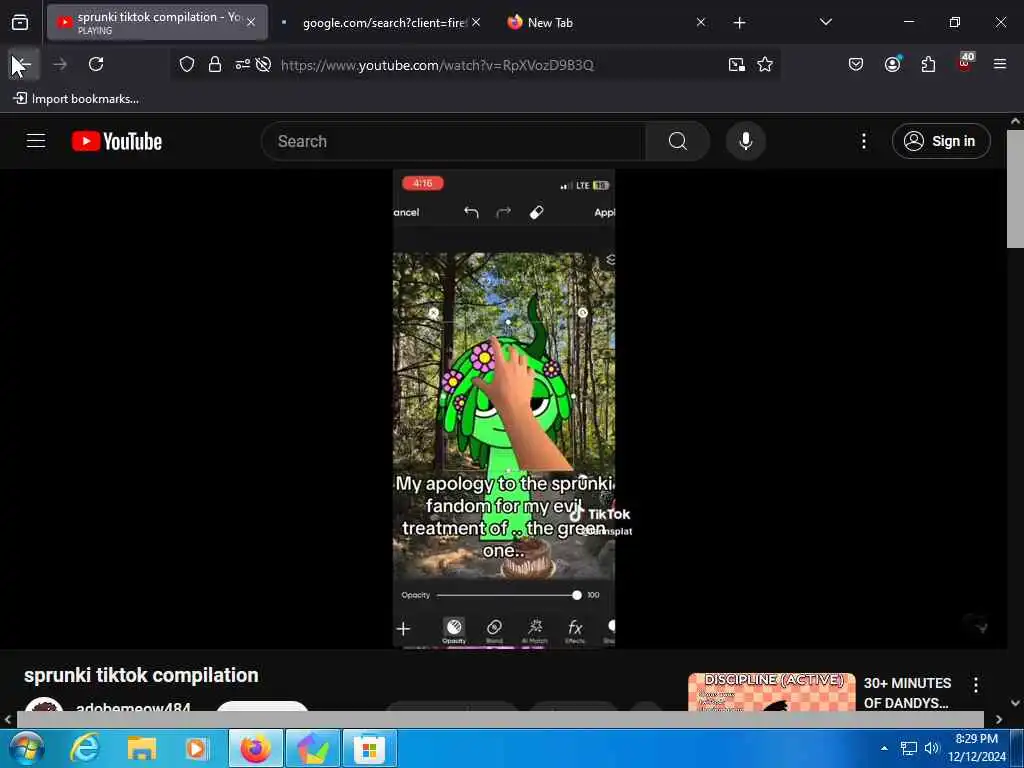The height and width of the screenshot is (768, 1024).
Task: Go back one page in Firefox
Action: 24,64
